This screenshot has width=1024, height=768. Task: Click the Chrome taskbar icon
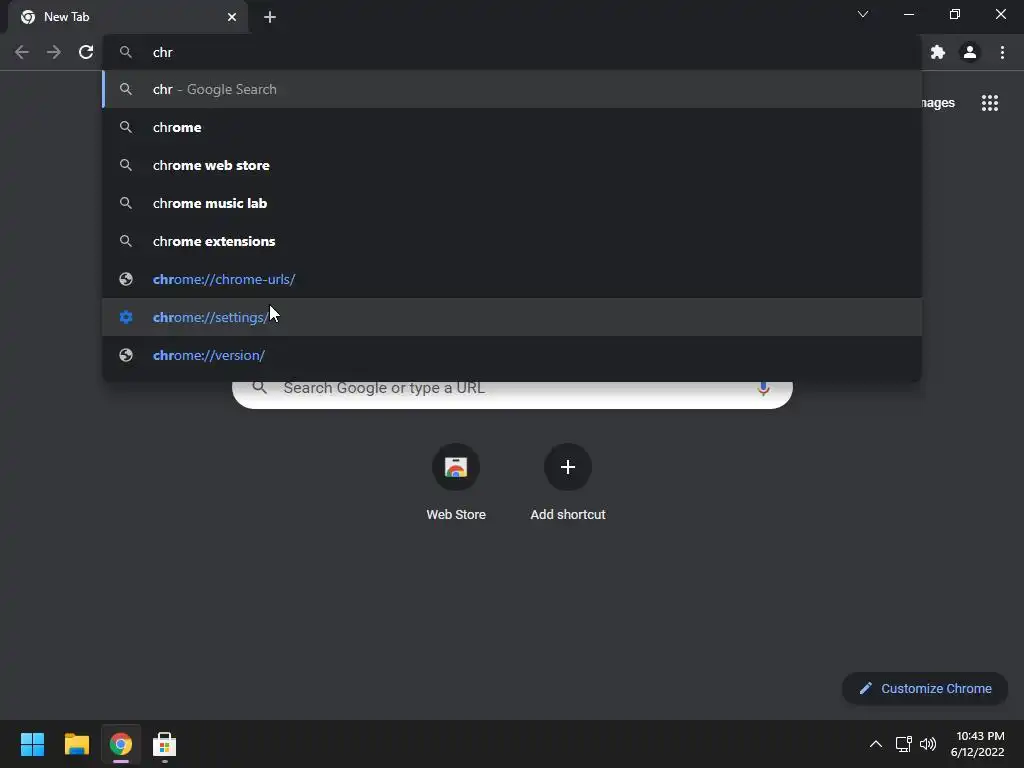click(121, 744)
